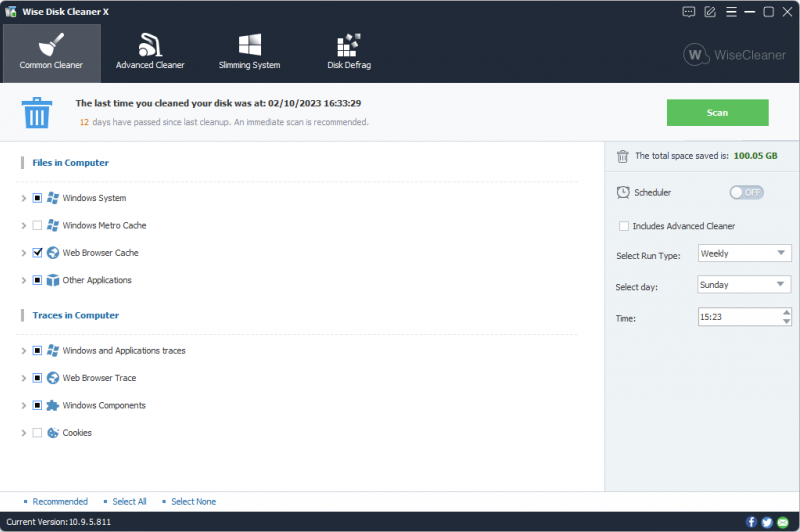Open the Select day dropdown
This screenshot has width=800, height=532.
[744, 285]
